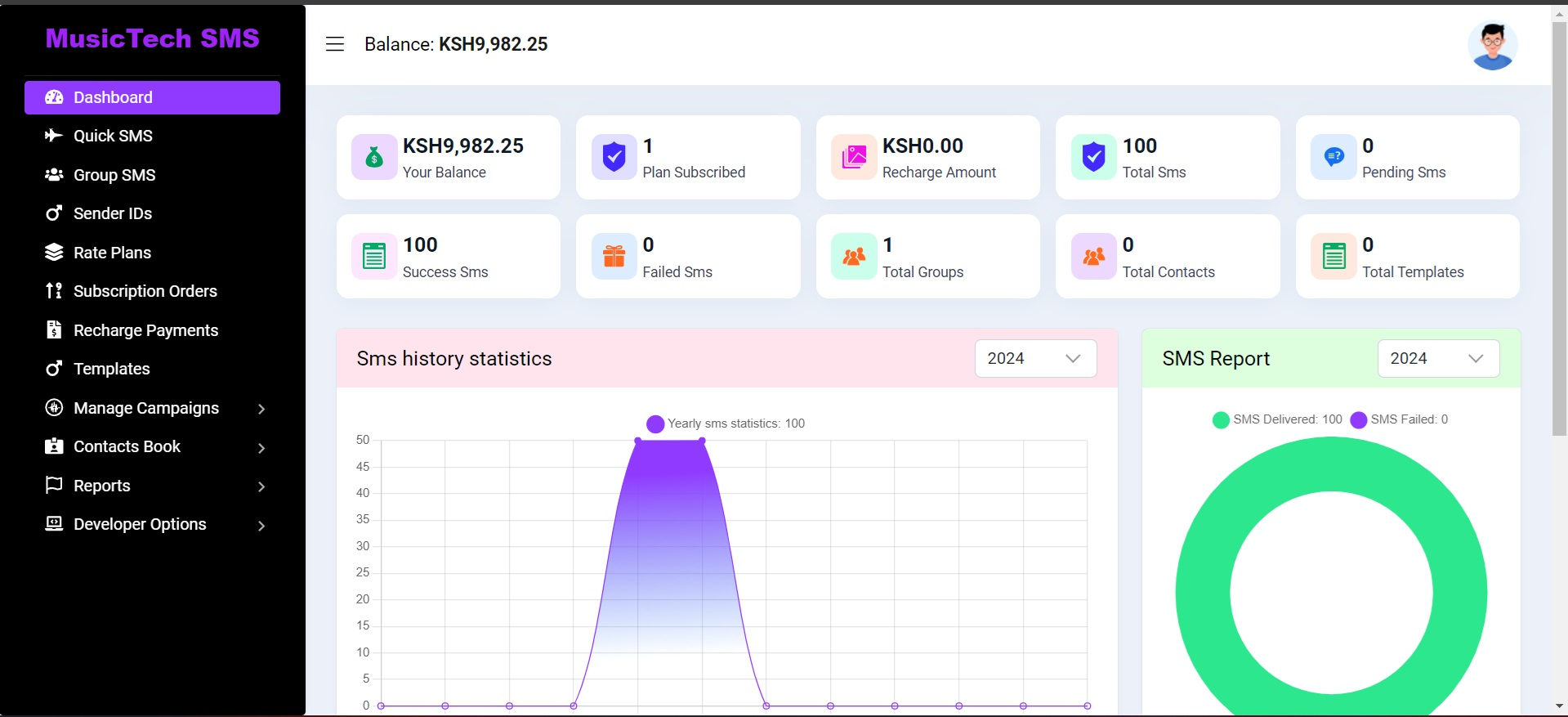
Task: Expand Manage Campaigns submenu
Action: [x=155, y=408]
